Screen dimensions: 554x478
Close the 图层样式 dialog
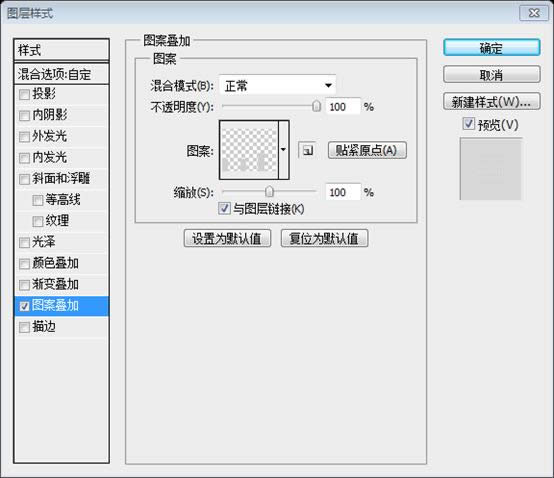(534, 13)
